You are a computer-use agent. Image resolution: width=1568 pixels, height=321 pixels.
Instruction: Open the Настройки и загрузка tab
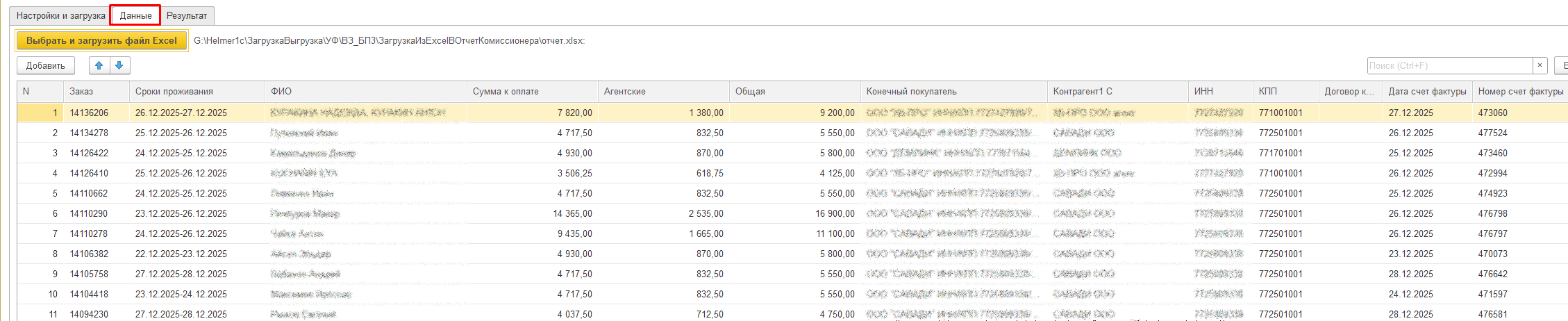(61, 15)
